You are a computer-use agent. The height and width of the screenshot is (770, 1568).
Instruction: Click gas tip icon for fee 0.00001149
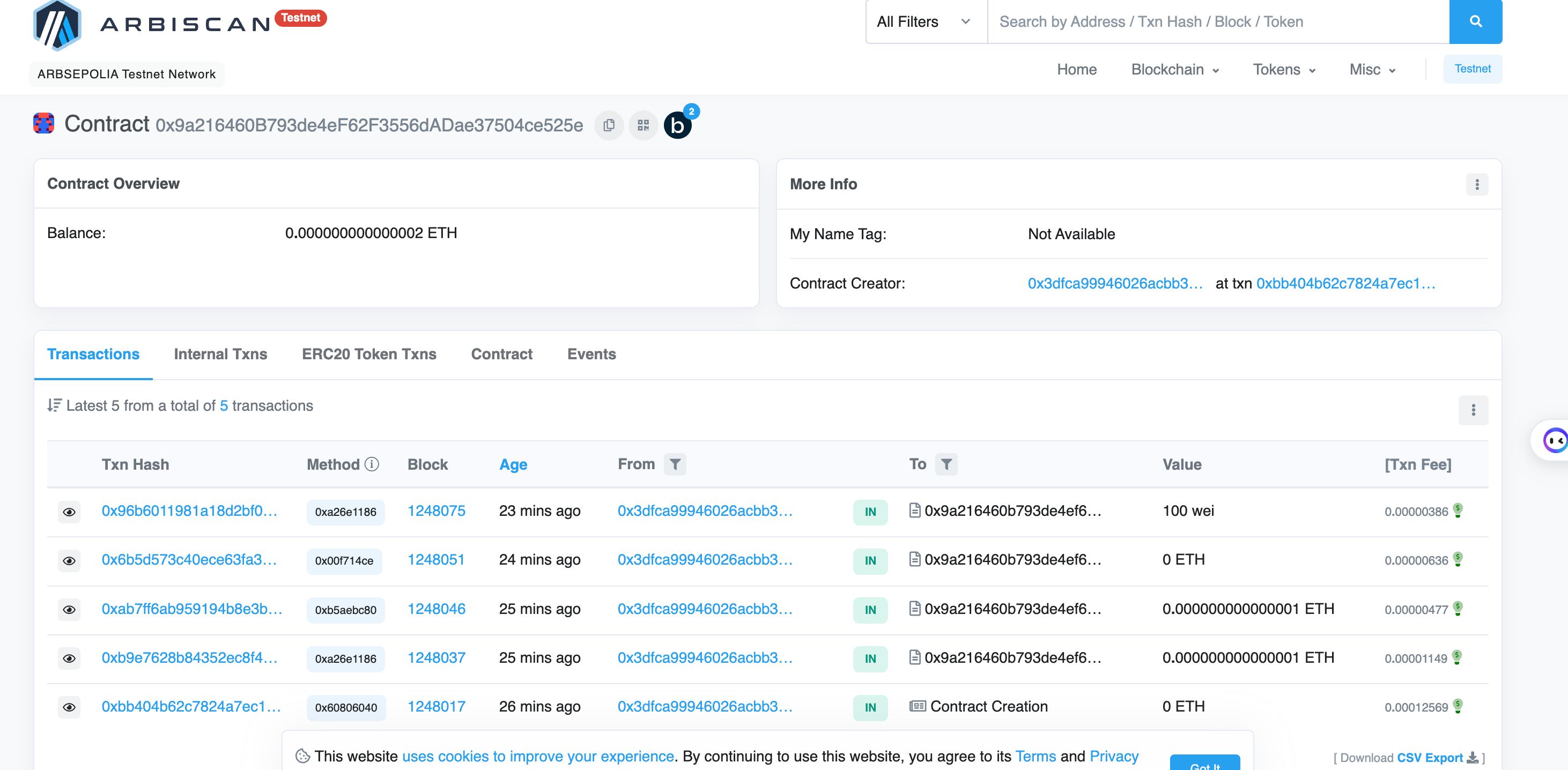(1457, 656)
